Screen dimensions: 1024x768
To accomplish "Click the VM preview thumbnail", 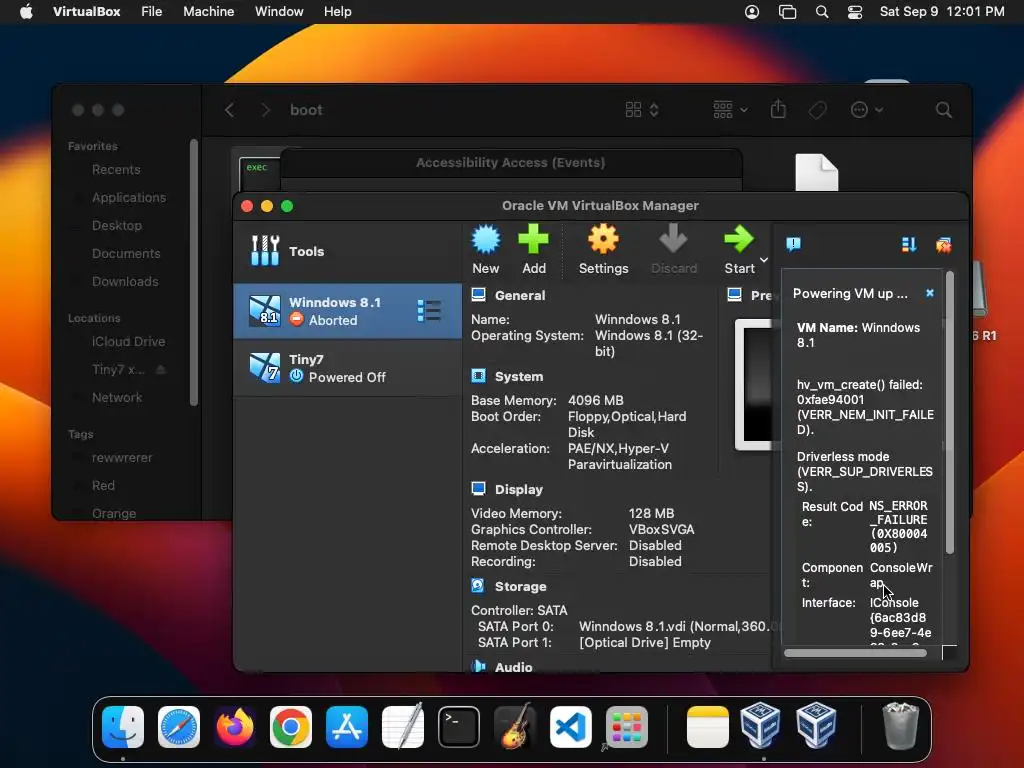I will [x=754, y=384].
